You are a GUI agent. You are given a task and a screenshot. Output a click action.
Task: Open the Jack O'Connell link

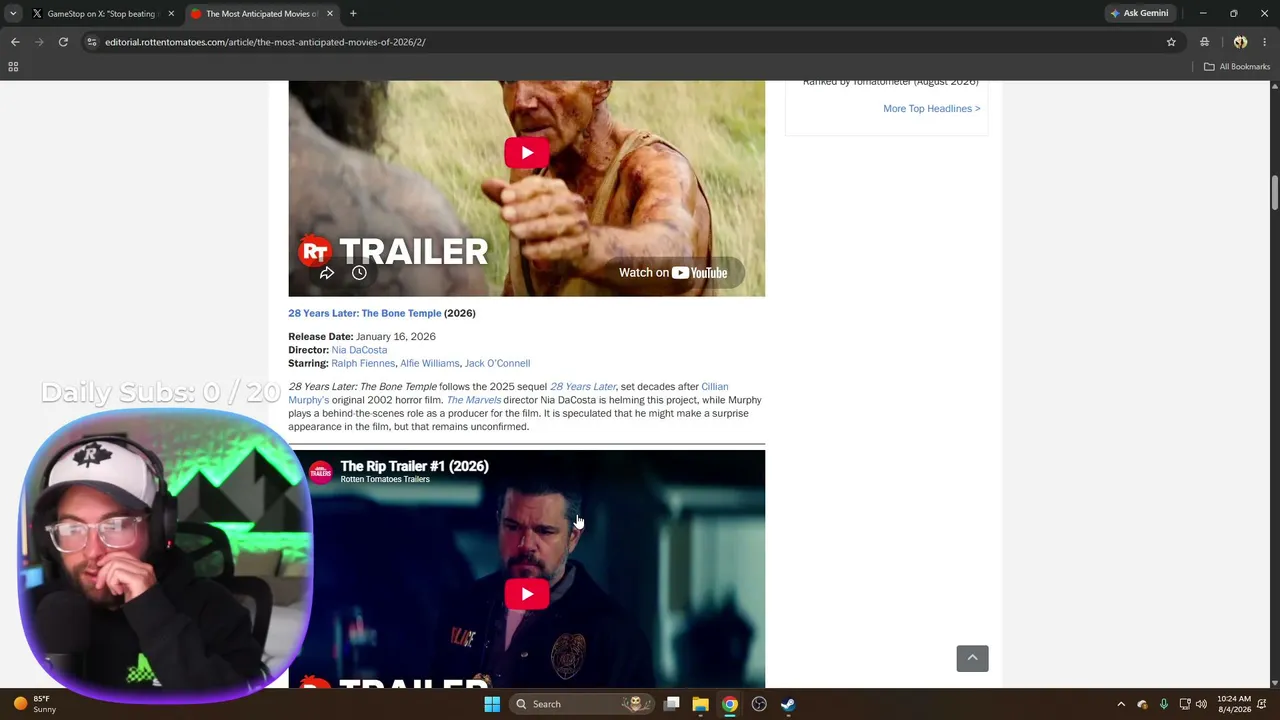(497, 363)
